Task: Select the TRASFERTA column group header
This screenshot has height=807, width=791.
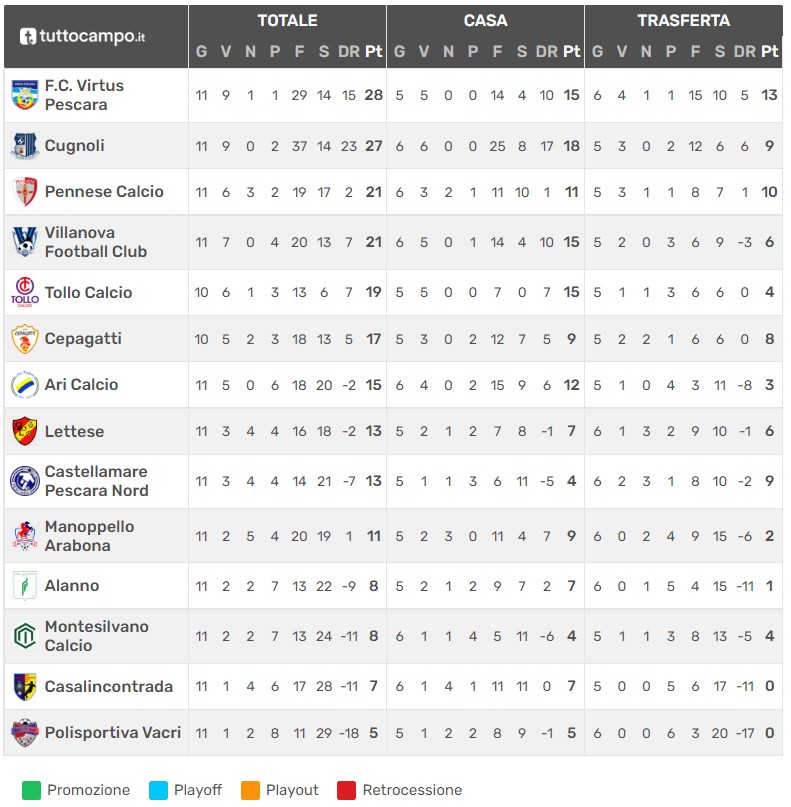Action: 683,21
